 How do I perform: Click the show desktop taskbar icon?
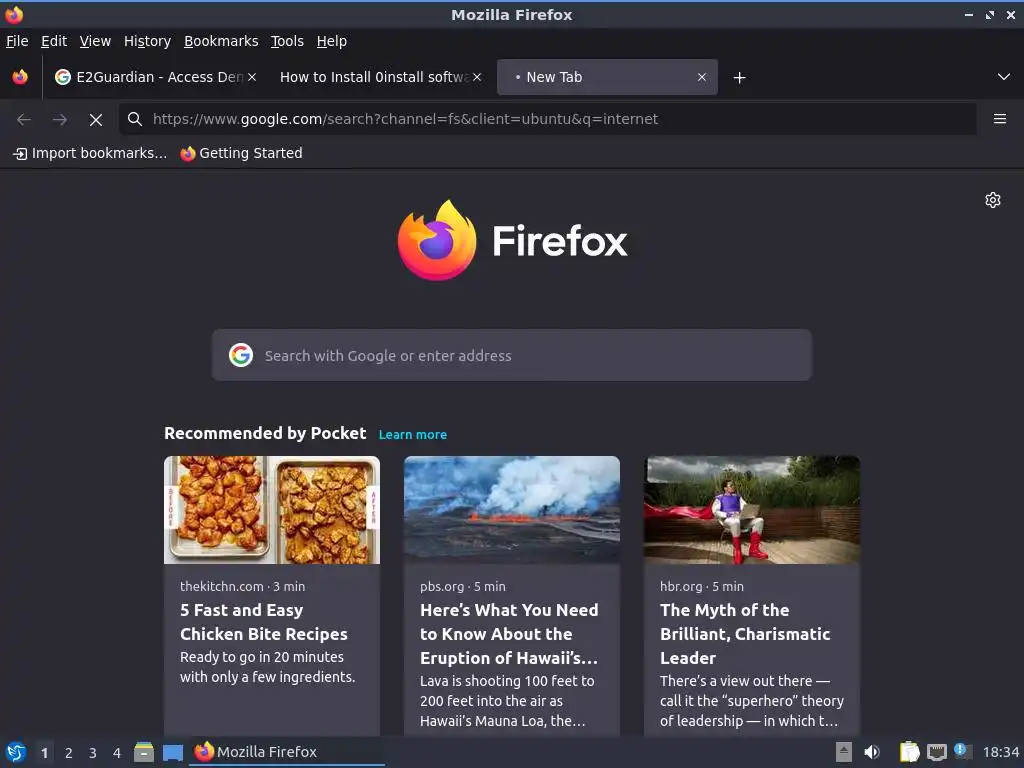(172, 753)
